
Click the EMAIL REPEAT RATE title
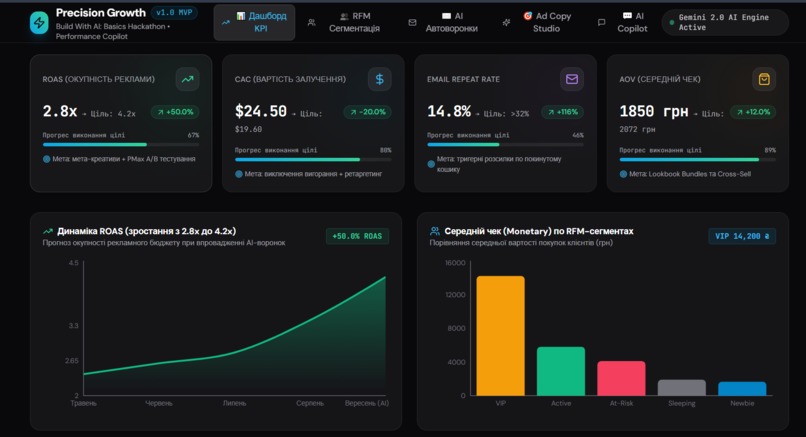(463, 79)
